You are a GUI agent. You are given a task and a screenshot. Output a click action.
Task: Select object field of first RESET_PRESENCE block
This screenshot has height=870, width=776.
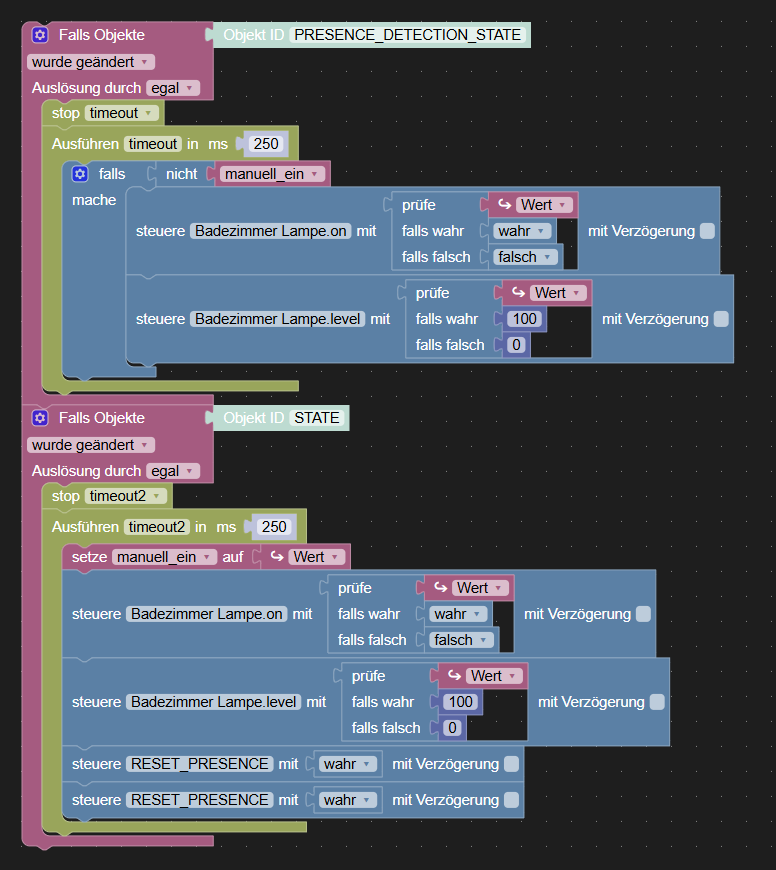click(200, 764)
